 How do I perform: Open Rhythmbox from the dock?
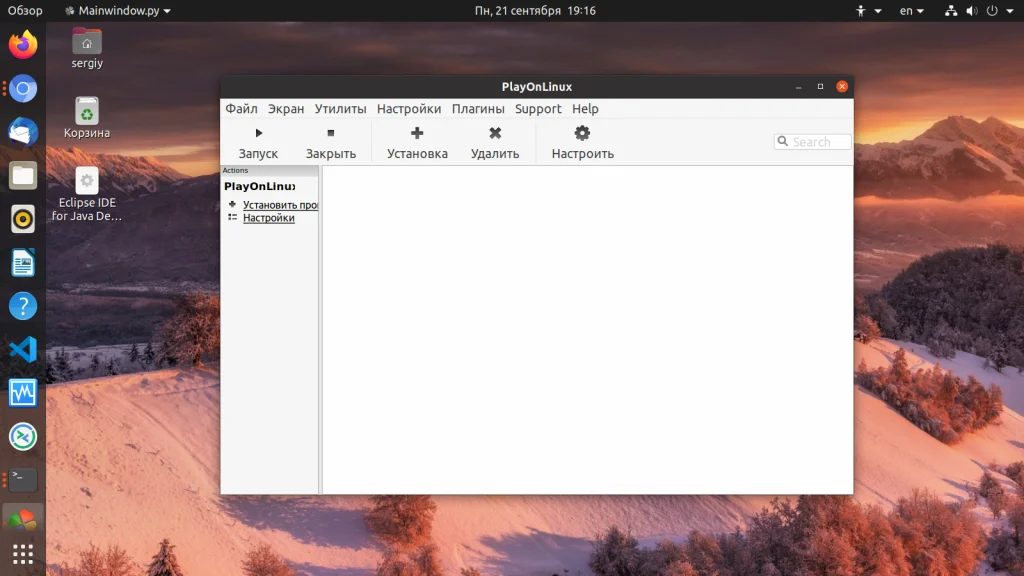pos(23,219)
